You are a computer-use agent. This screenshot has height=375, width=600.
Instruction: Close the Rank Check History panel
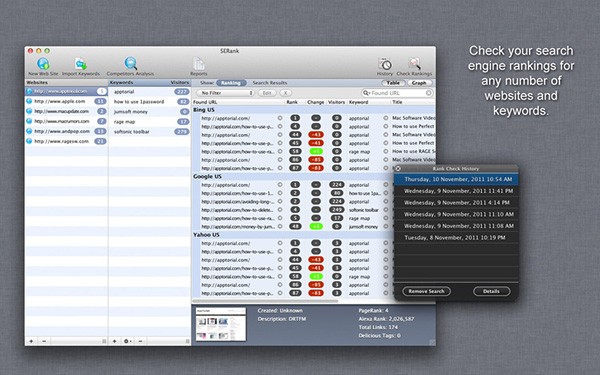[x=398, y=168]
